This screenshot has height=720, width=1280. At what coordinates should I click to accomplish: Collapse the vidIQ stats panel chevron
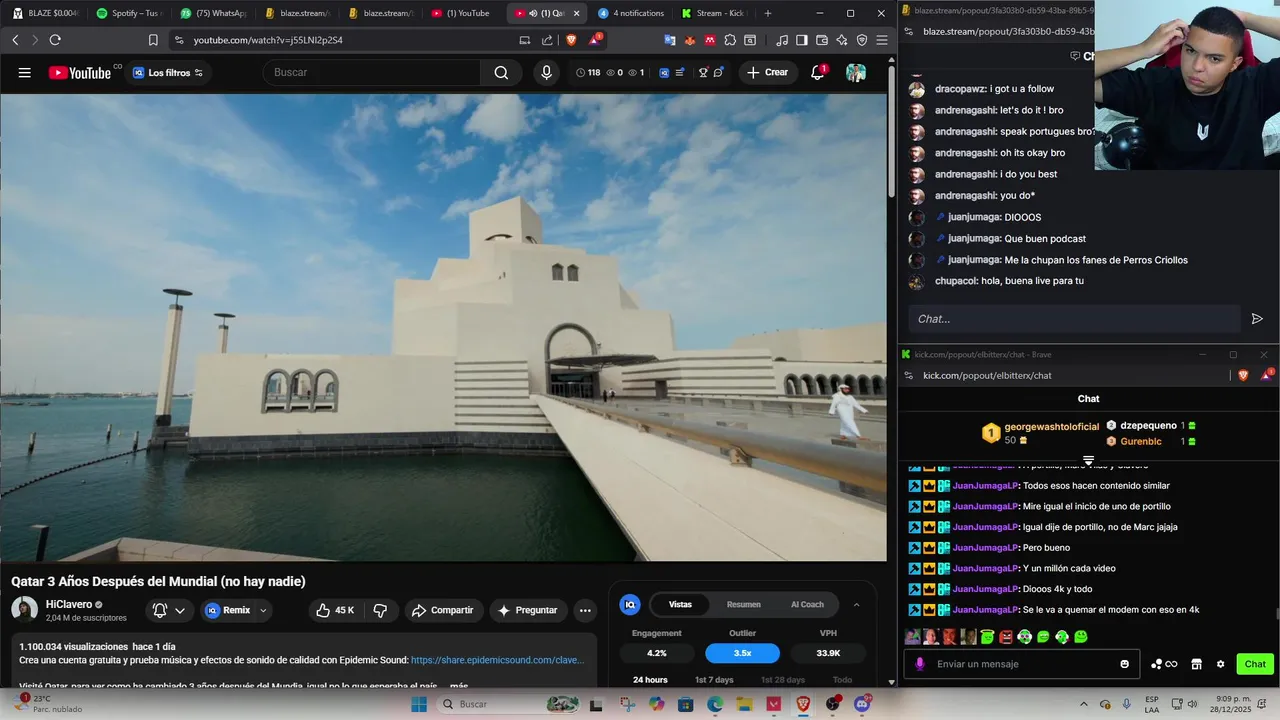point(856,604)
